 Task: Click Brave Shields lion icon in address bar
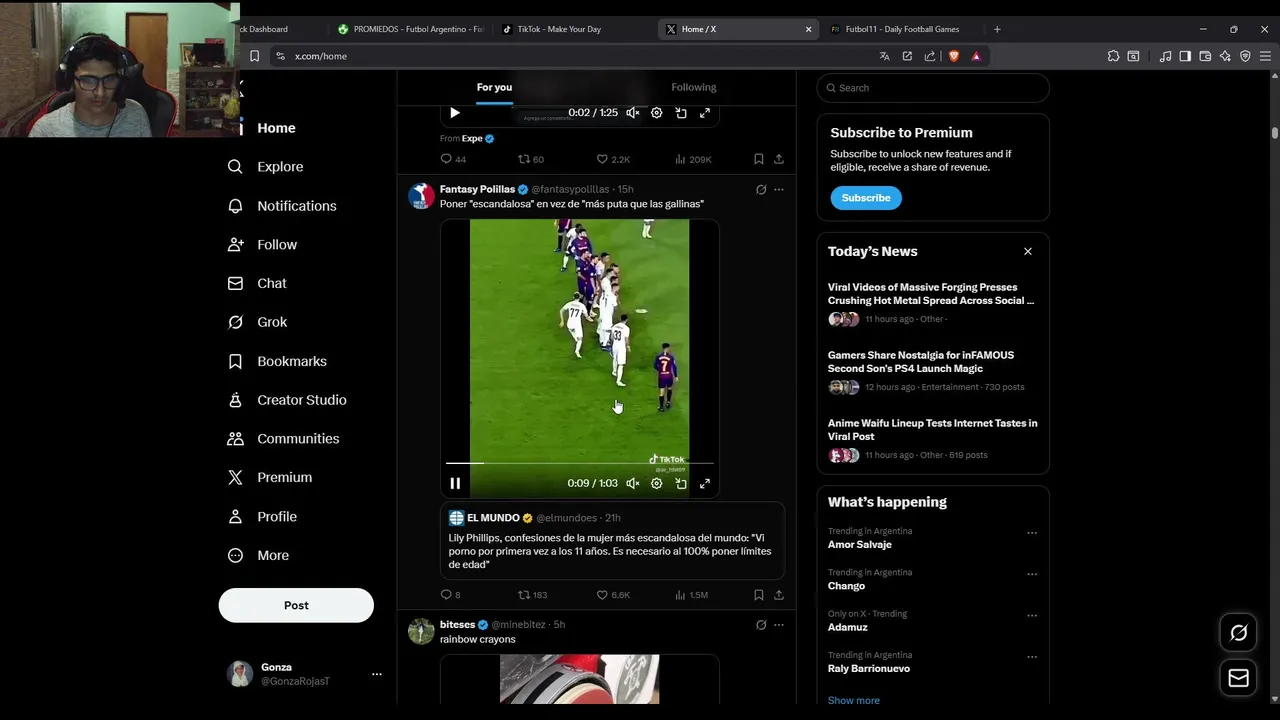tap(954, 57)
